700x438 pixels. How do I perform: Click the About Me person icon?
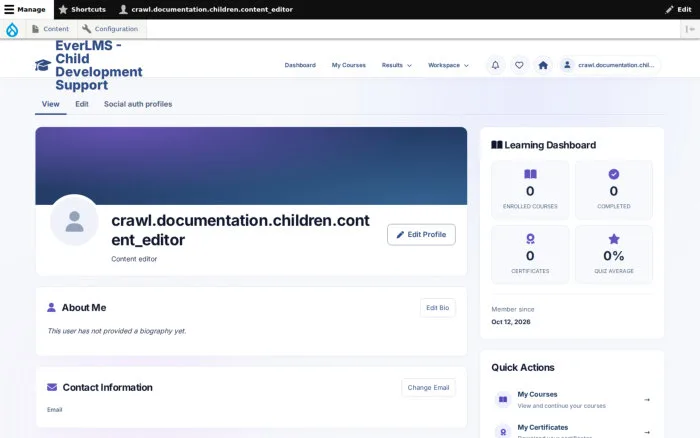(x=51, y=308)
